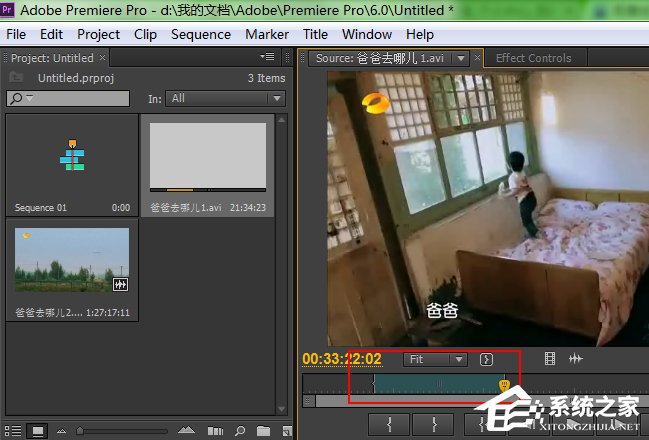Viewport: 649px width, 440px height.
Task: Open the Window menu
Action: (367, 34)
